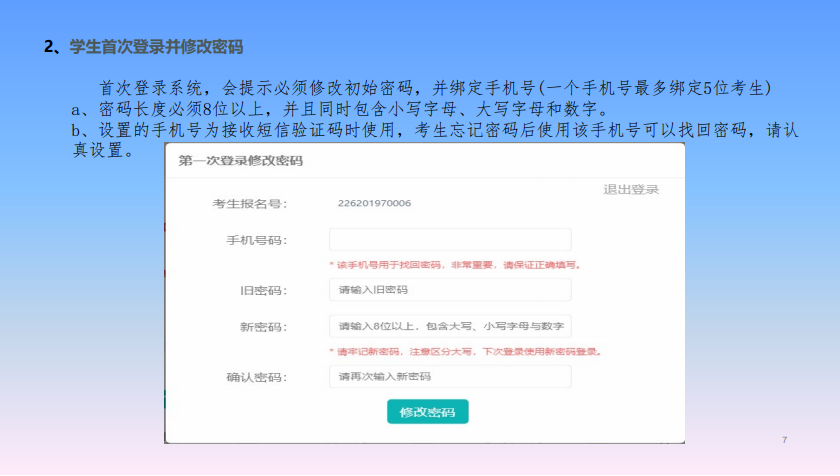The width and height of the screenshot is (840, 476).
Task: Click the red new password reminder text
Action: point(464,352)
